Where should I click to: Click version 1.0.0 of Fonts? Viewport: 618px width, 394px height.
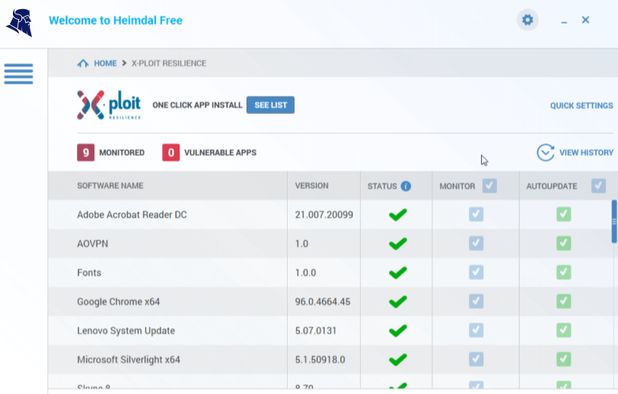305,273
